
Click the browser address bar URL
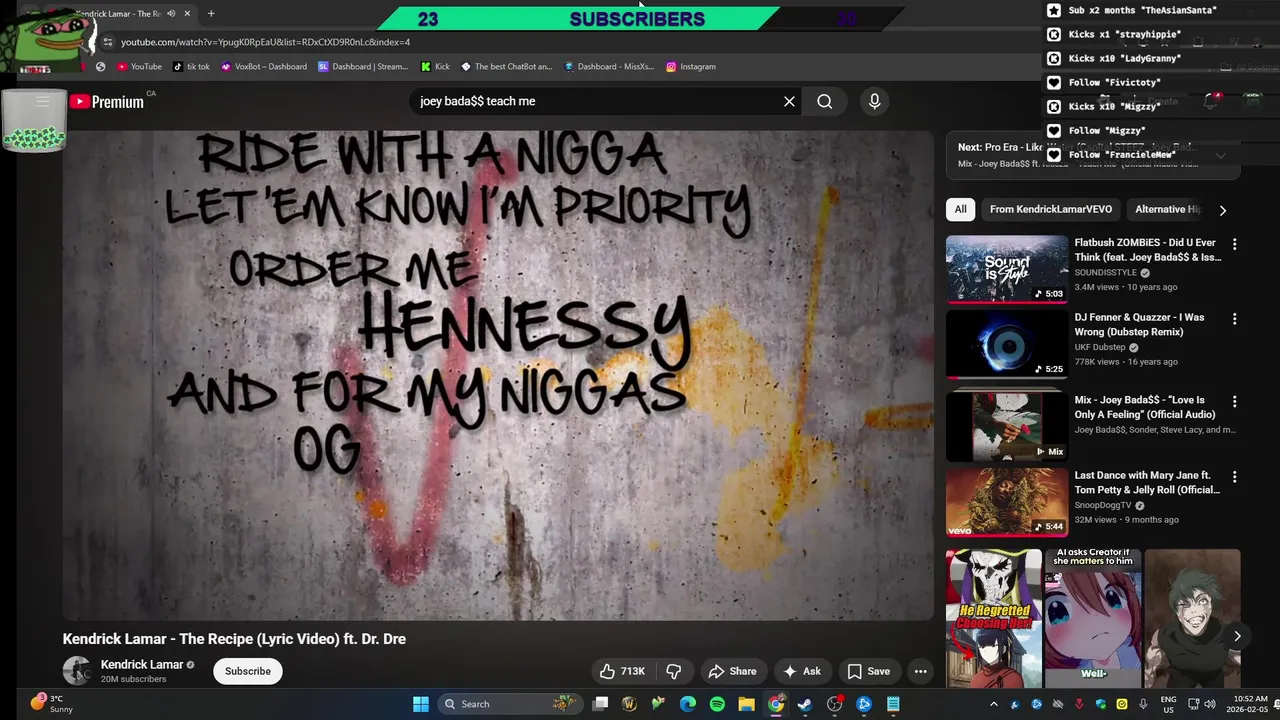265,42
